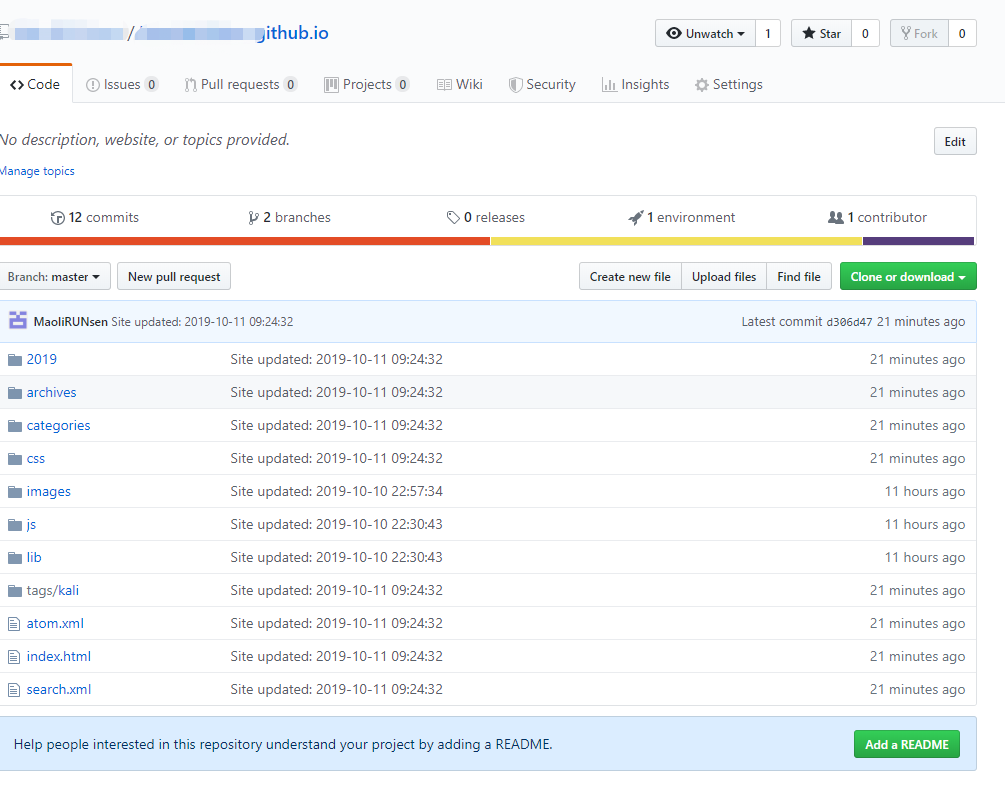Open the Code tab
The width and height of the screenshot is (1005, 792).
[x=35, y=85]
